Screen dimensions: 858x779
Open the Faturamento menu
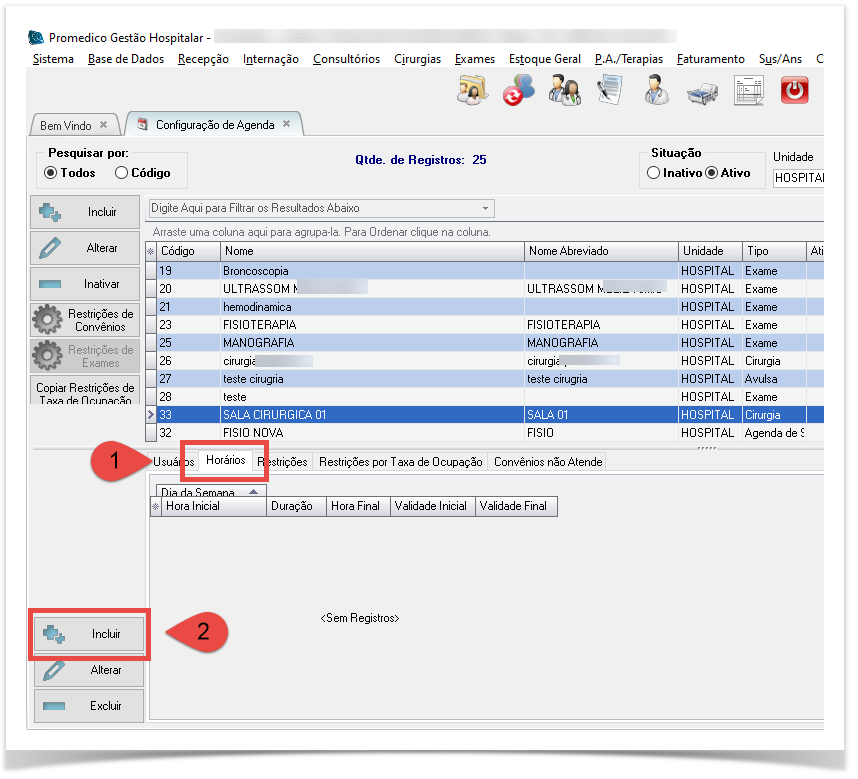pyautogui.click(x=710, y=59)
